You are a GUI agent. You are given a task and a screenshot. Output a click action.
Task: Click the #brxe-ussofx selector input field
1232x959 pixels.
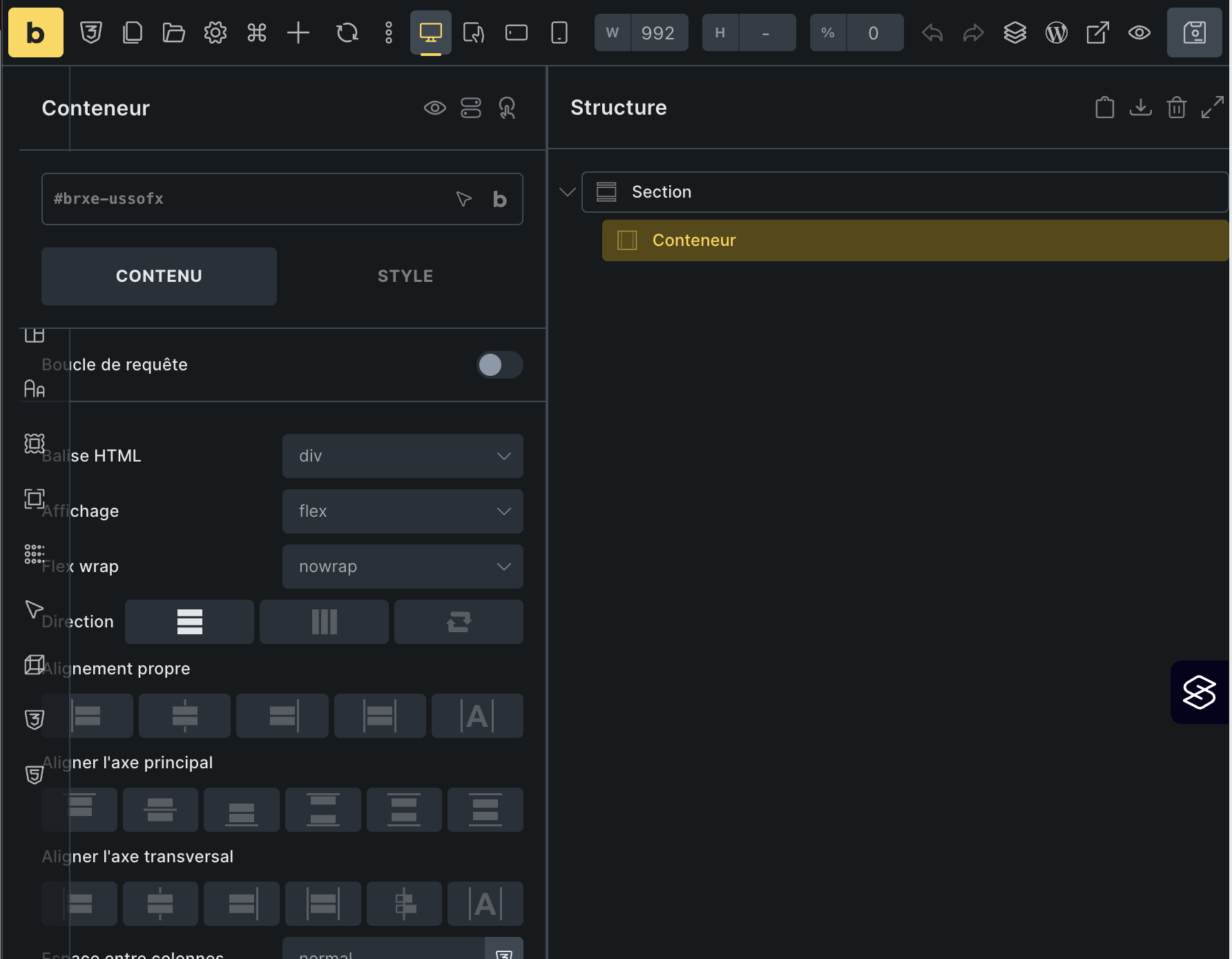282,199
